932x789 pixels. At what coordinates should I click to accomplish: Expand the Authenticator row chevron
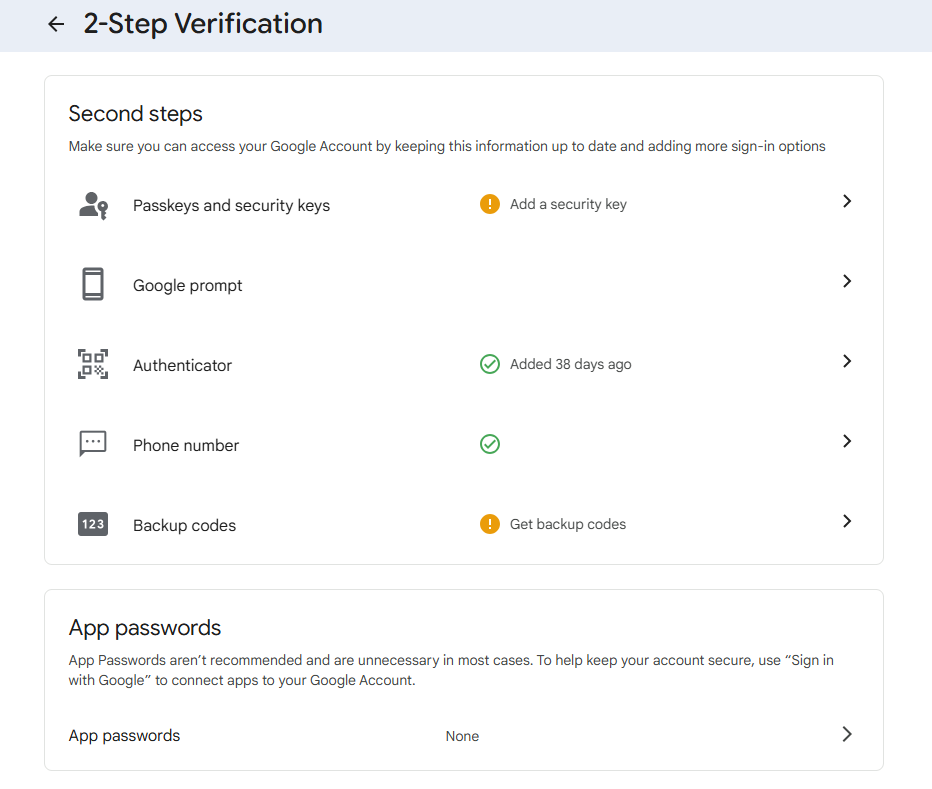(847, 361)
